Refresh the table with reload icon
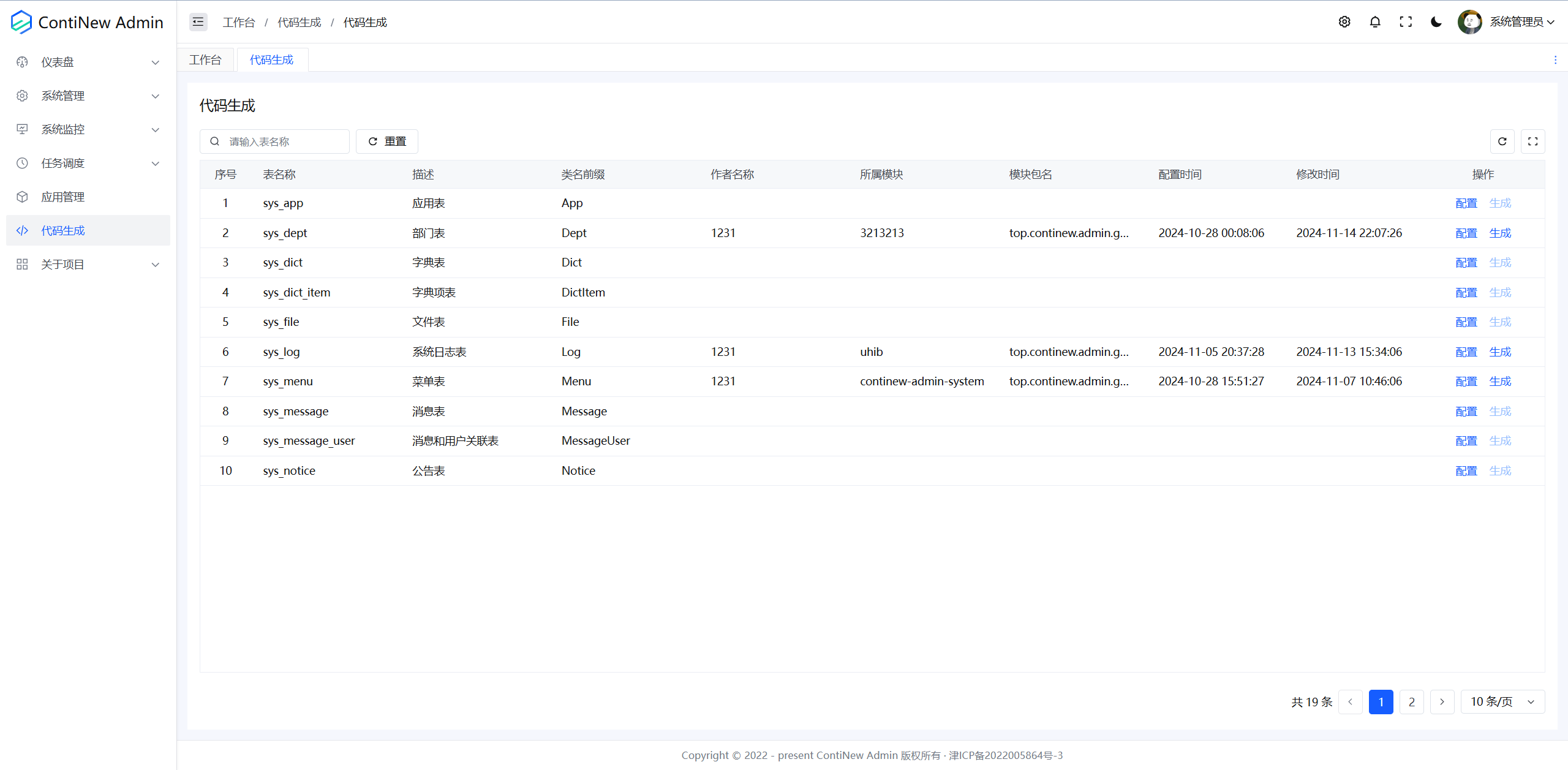1568x770 pixels. 1502,142
